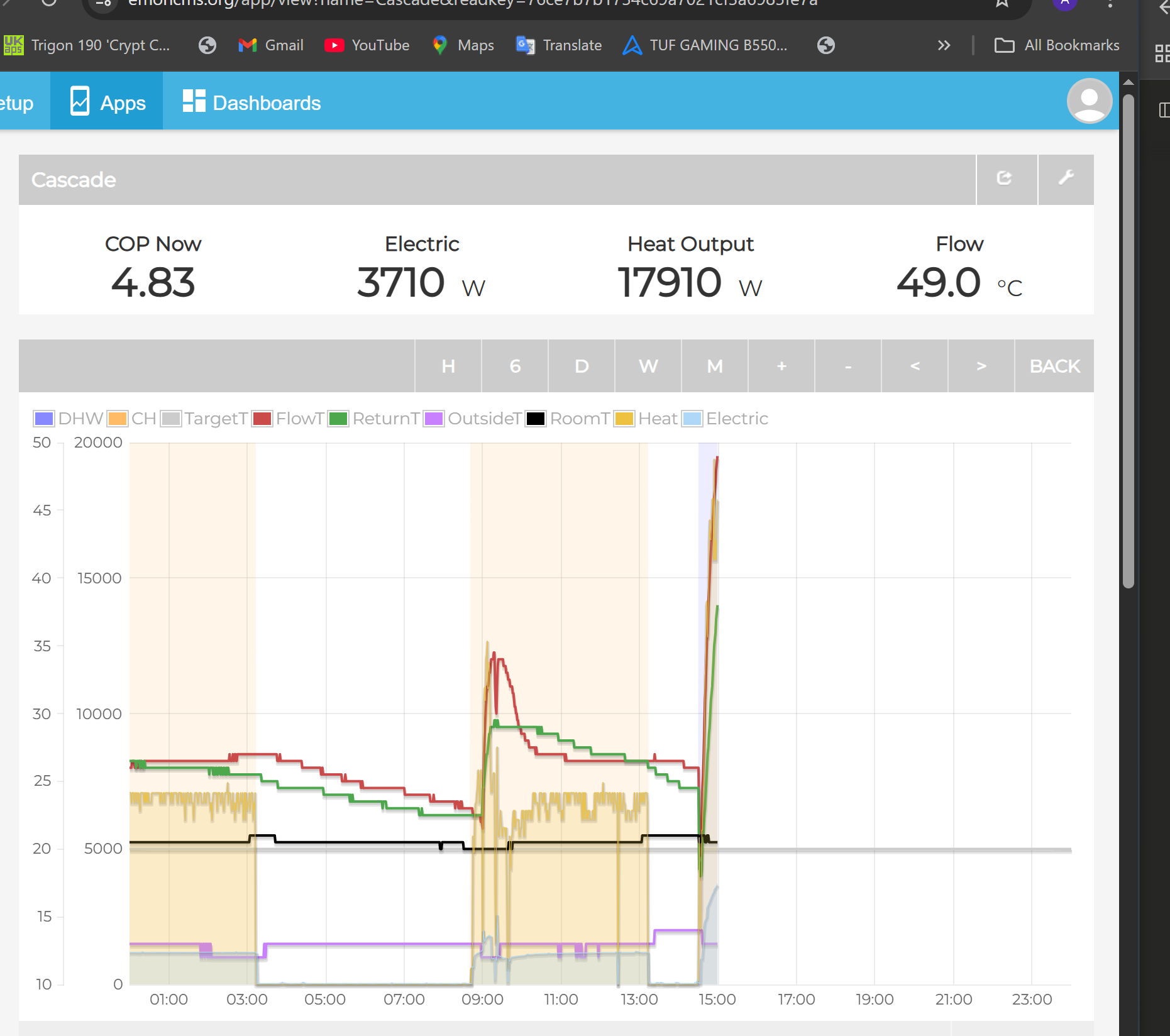Zoom in with the plus button
Viewport: 1170px width, 1036px height.
pos(781,366)
